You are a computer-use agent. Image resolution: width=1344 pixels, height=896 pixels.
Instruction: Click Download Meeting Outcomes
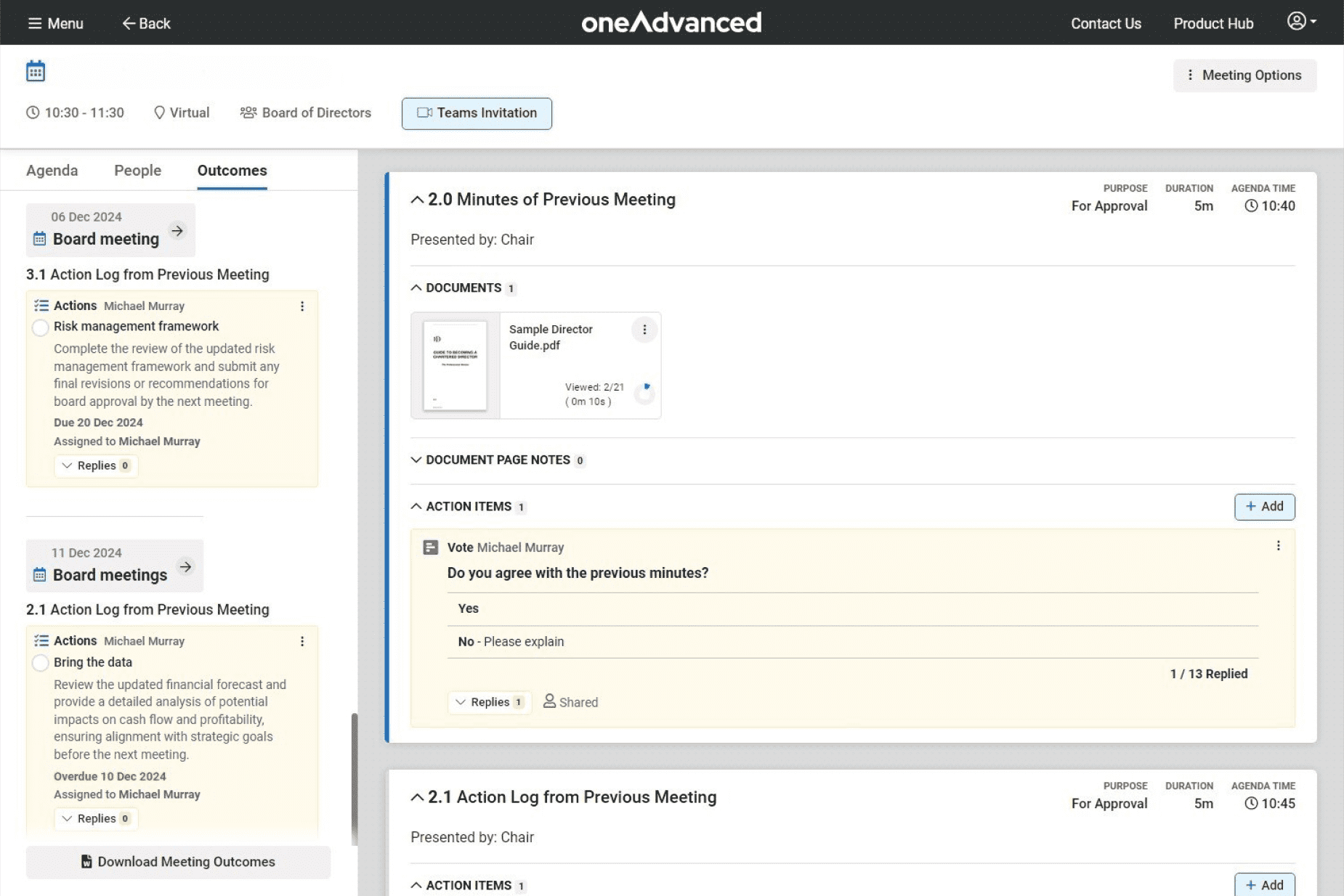[x=178, y=862]
